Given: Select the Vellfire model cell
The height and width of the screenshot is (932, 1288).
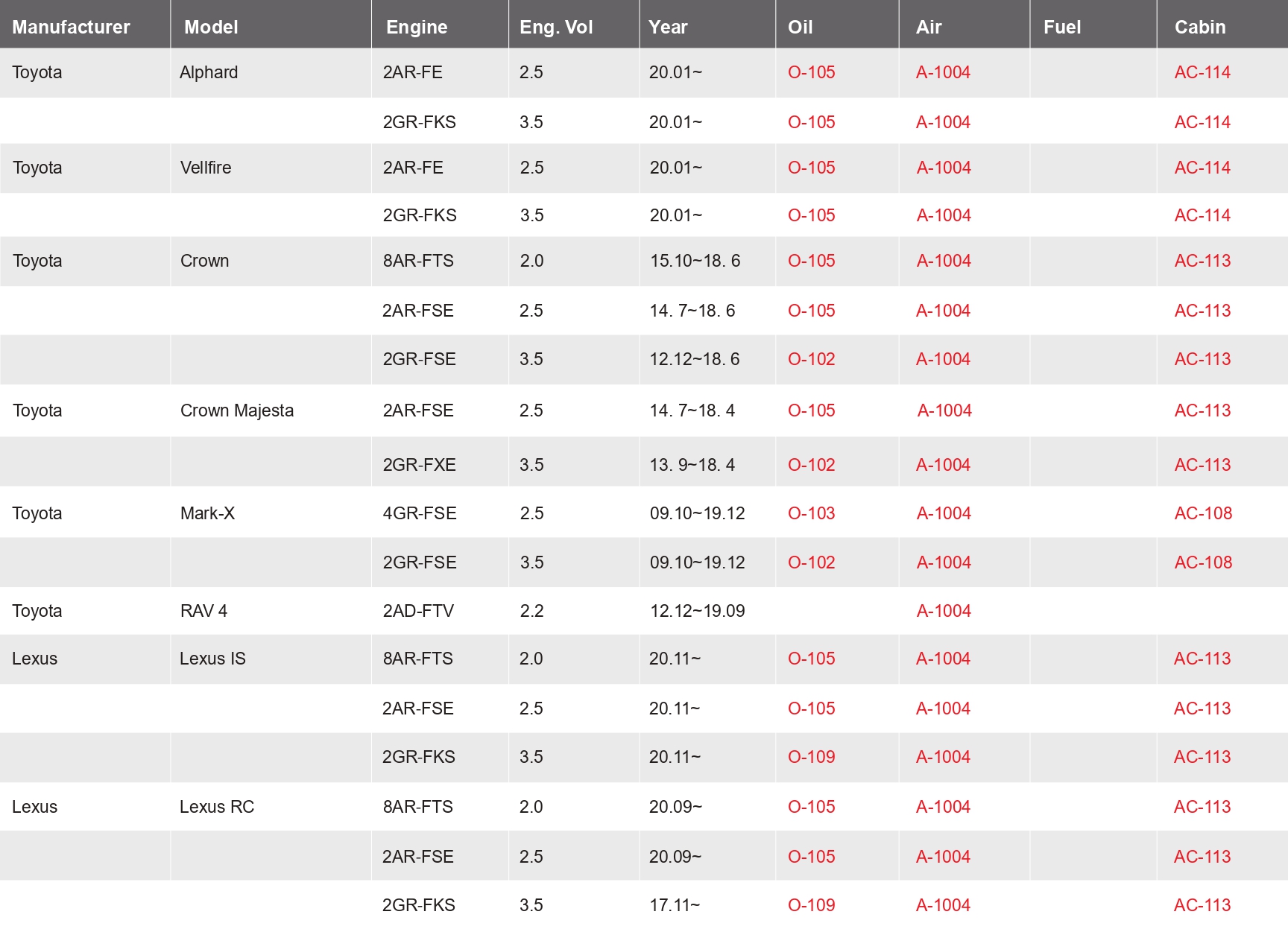Looking at the screenshot, I should [x=206, y=168].
